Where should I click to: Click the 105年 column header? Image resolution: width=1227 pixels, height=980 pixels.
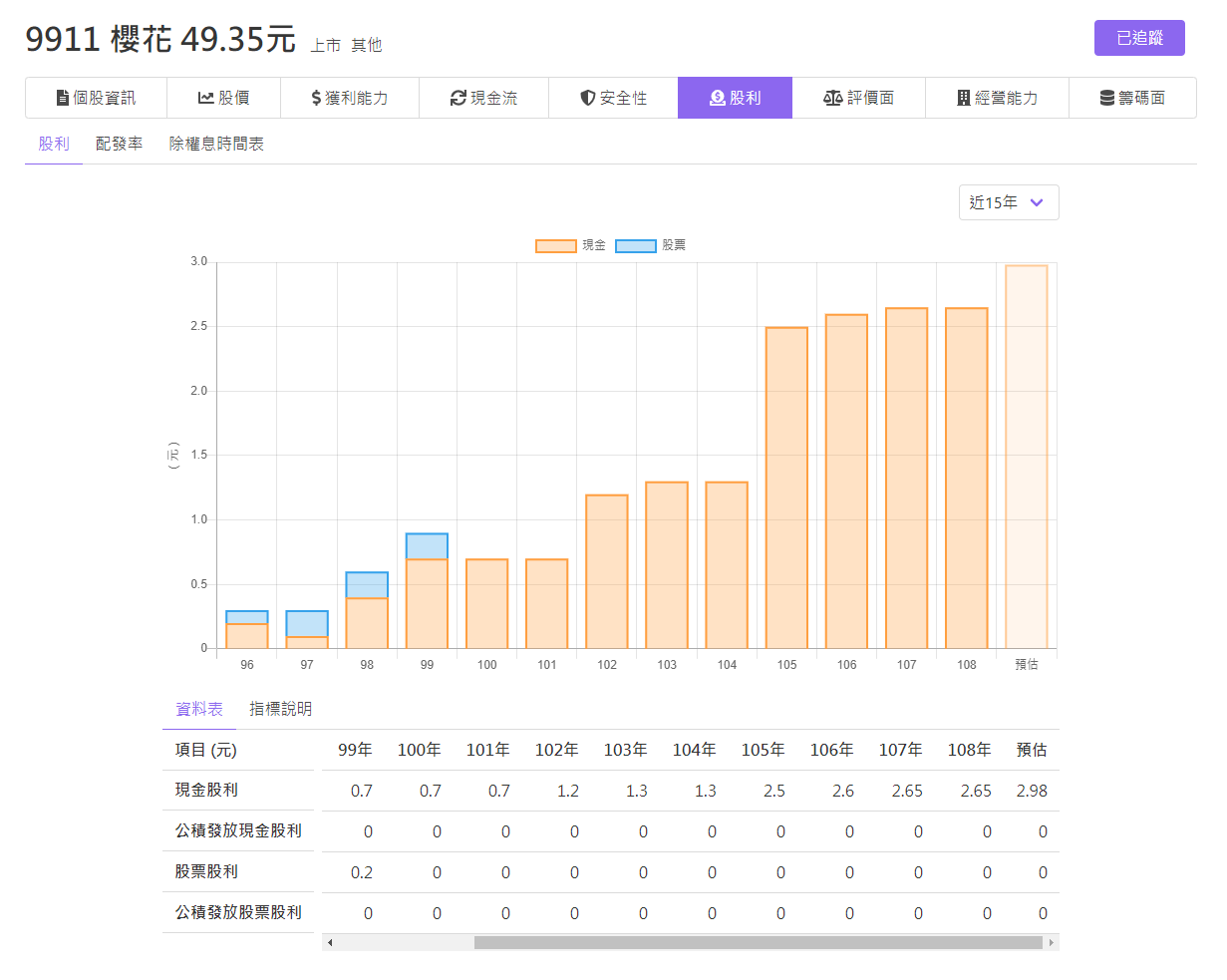point(763,750)
